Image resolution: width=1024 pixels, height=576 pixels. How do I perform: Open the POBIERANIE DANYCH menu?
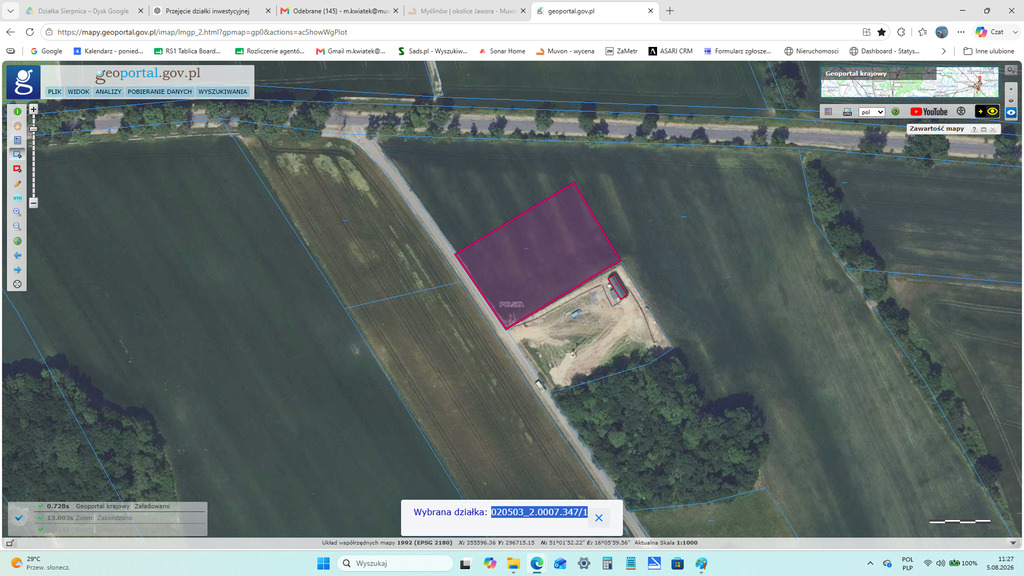[x=159, y=92]
